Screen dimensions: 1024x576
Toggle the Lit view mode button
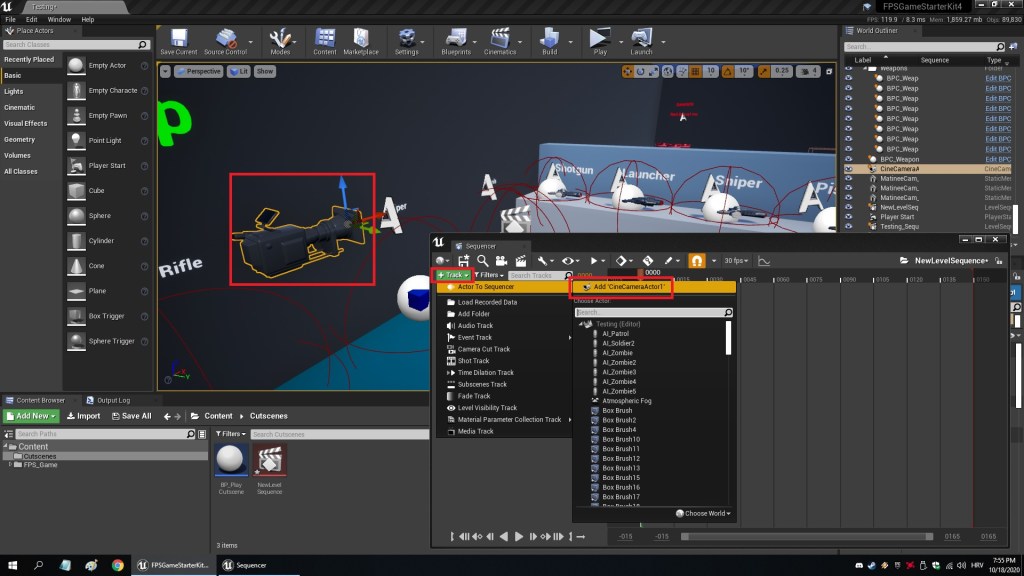point(238,72)
